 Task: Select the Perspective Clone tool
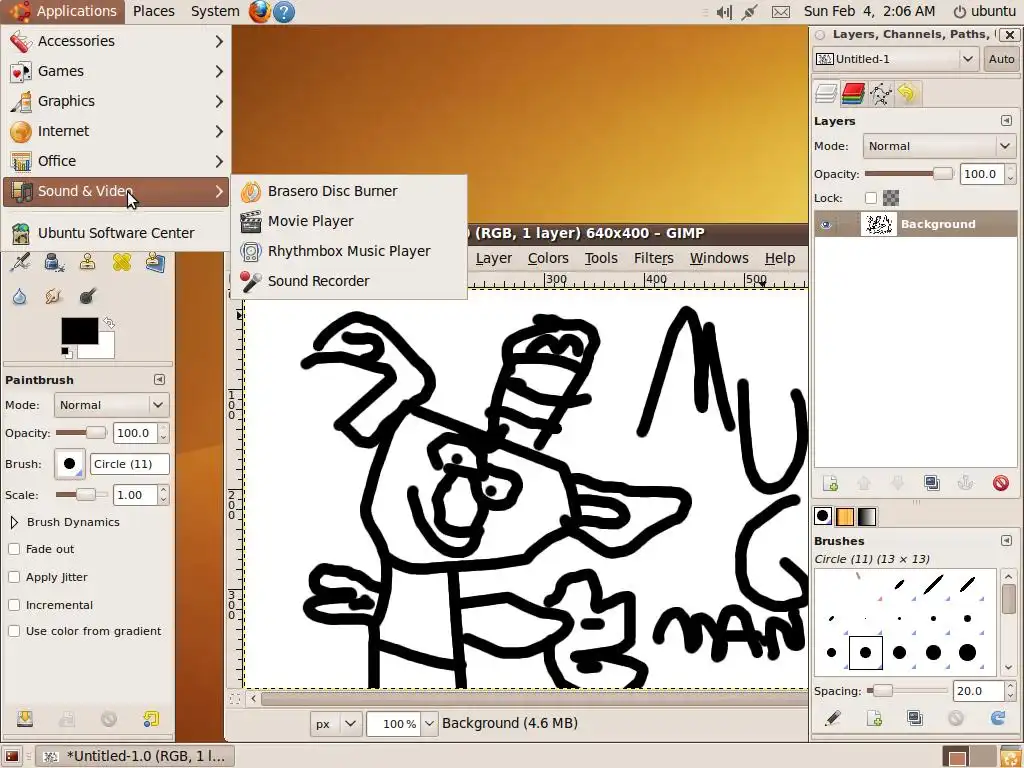click(155, 263)
